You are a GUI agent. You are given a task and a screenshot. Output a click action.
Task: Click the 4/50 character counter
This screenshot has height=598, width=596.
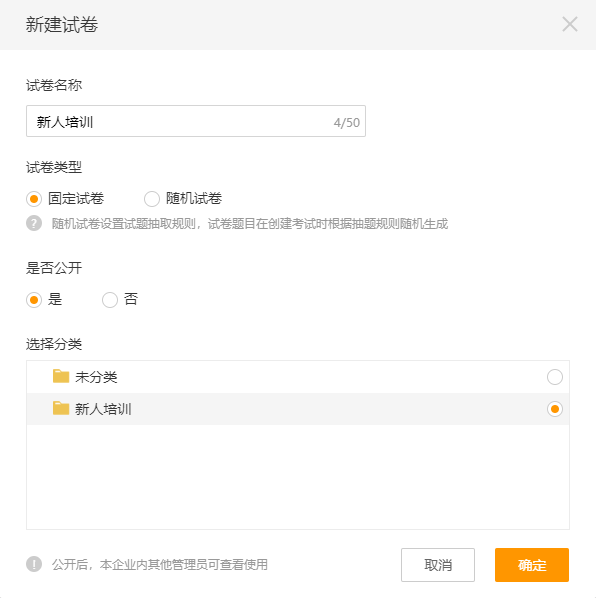click(347, 122)
